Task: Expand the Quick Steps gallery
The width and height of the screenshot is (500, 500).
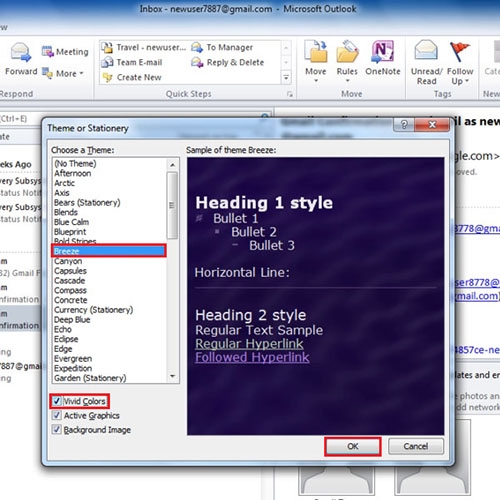Action: click(286, 78)
